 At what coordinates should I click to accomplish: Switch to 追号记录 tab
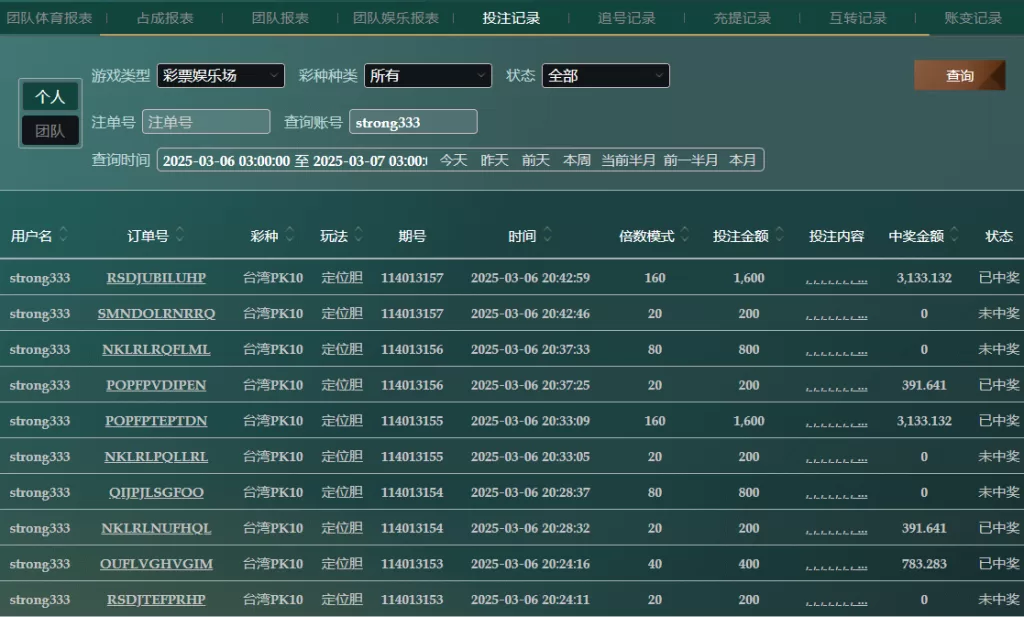click(627, 18)
